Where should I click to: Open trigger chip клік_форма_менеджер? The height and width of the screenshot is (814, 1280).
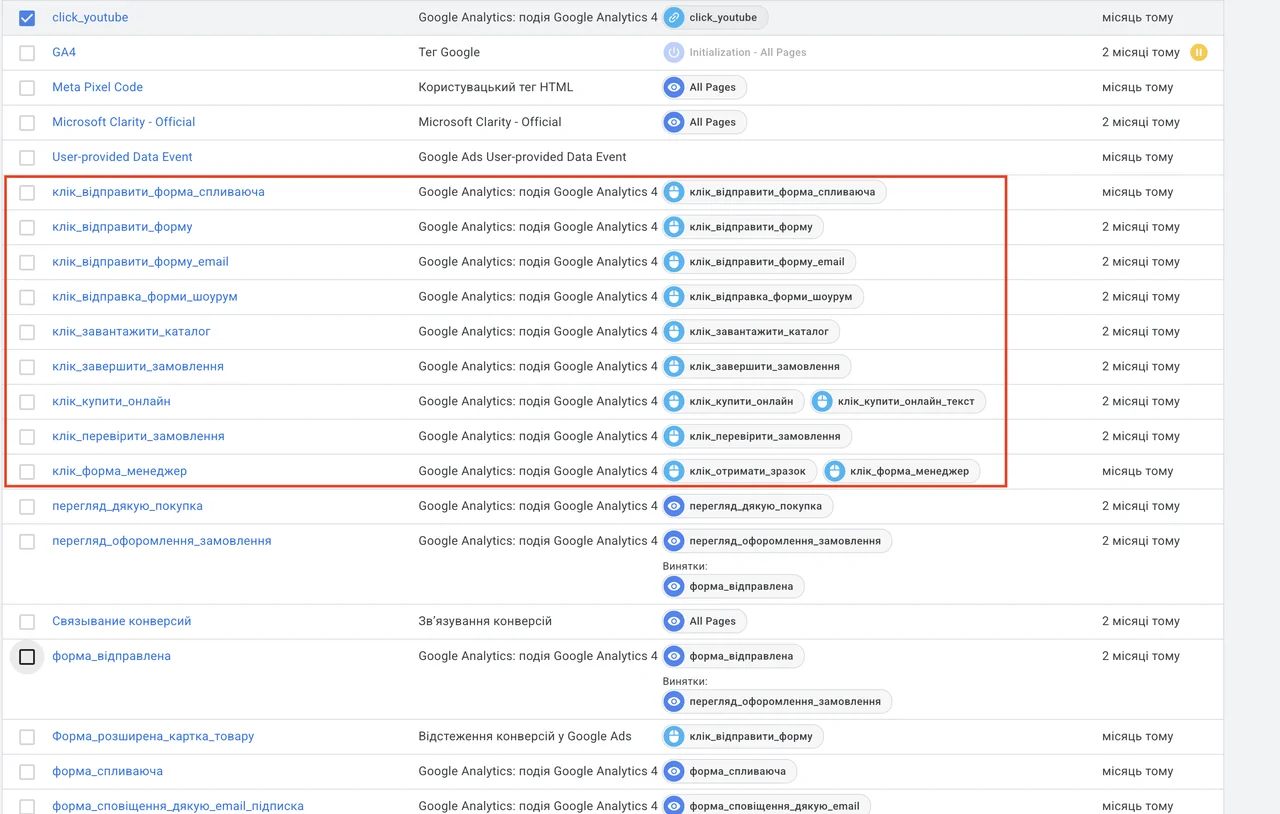(x=901, y=472)
